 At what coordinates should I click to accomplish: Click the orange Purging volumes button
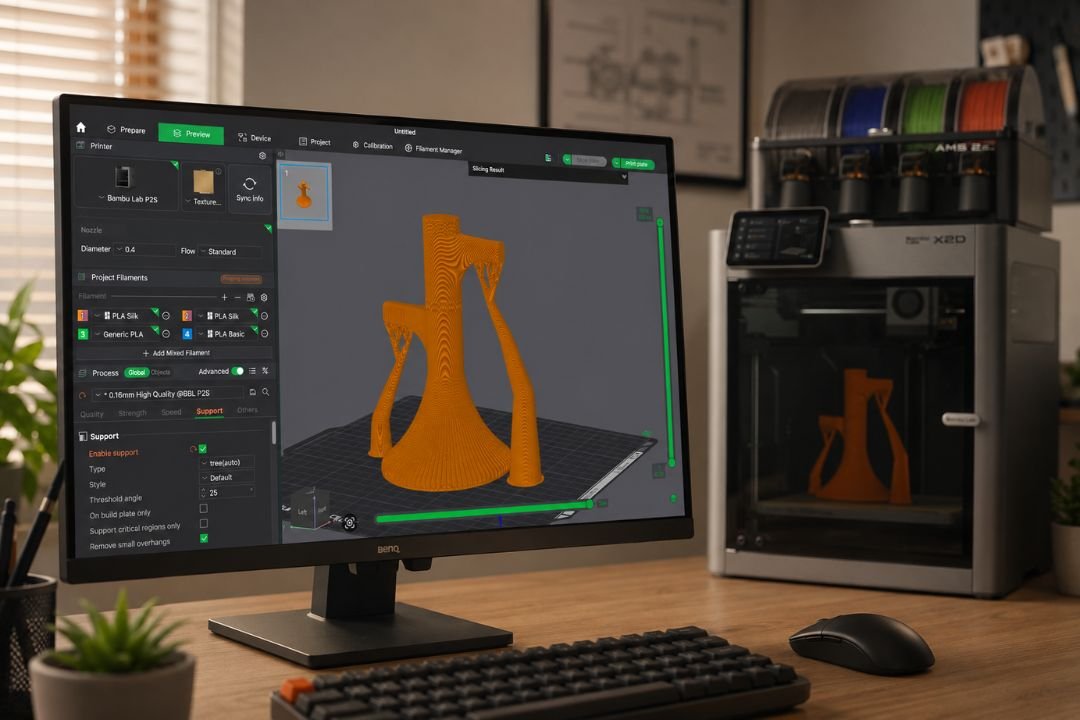pos(241,278)
